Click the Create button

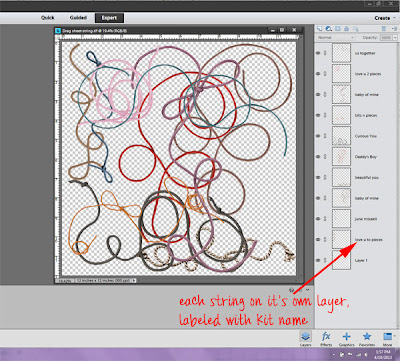(x=382, y=18)
